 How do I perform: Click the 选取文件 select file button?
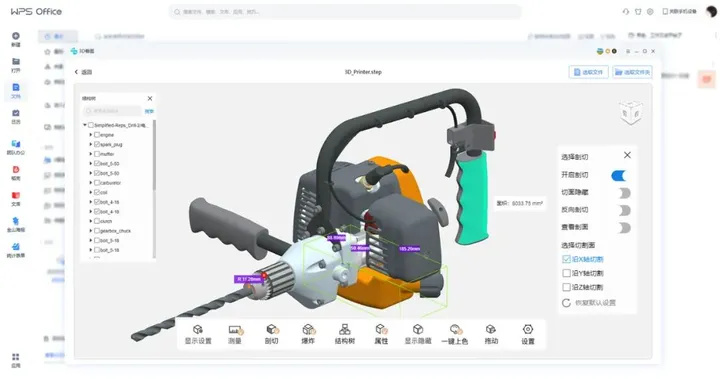tap(589, 72)
